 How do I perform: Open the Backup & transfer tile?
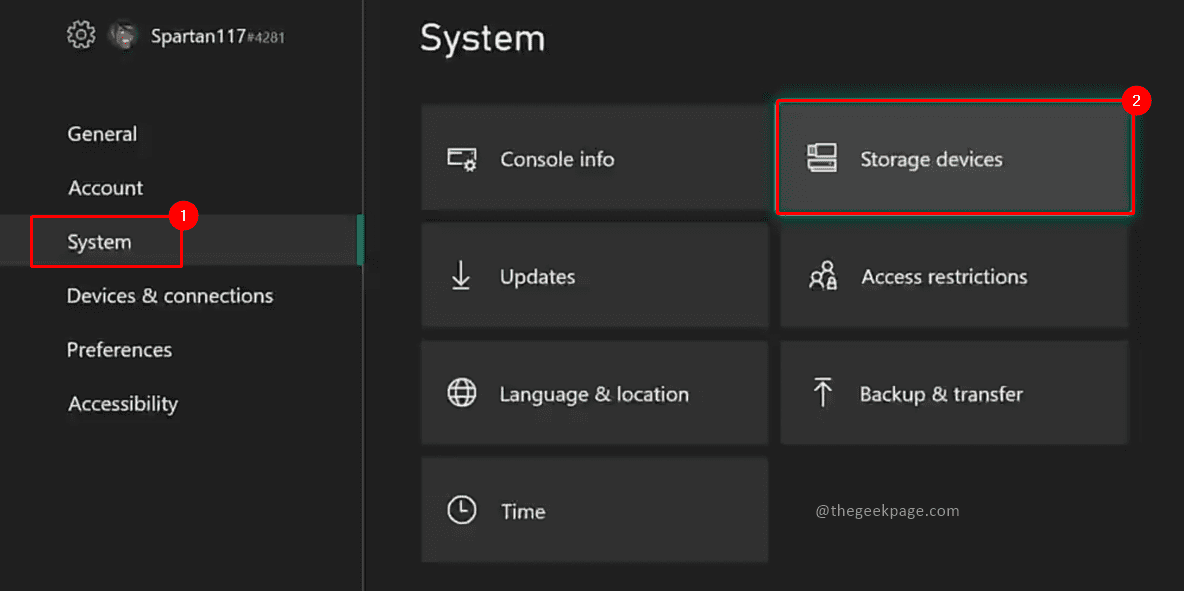[954, 392]
